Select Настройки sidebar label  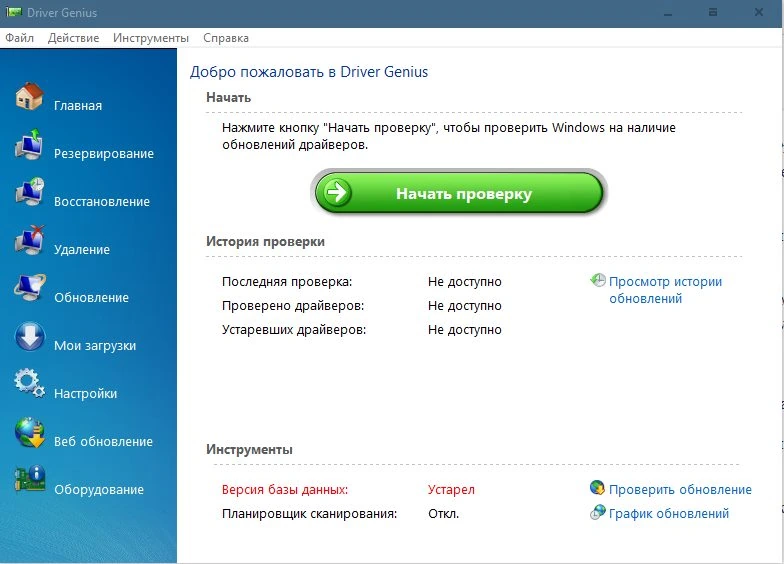(x=86, y=394)
